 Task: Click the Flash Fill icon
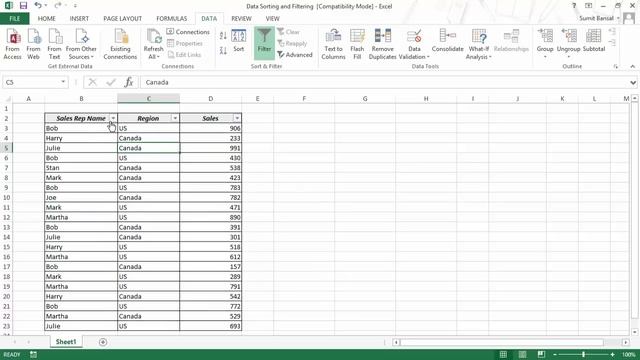tap(357, 44)
